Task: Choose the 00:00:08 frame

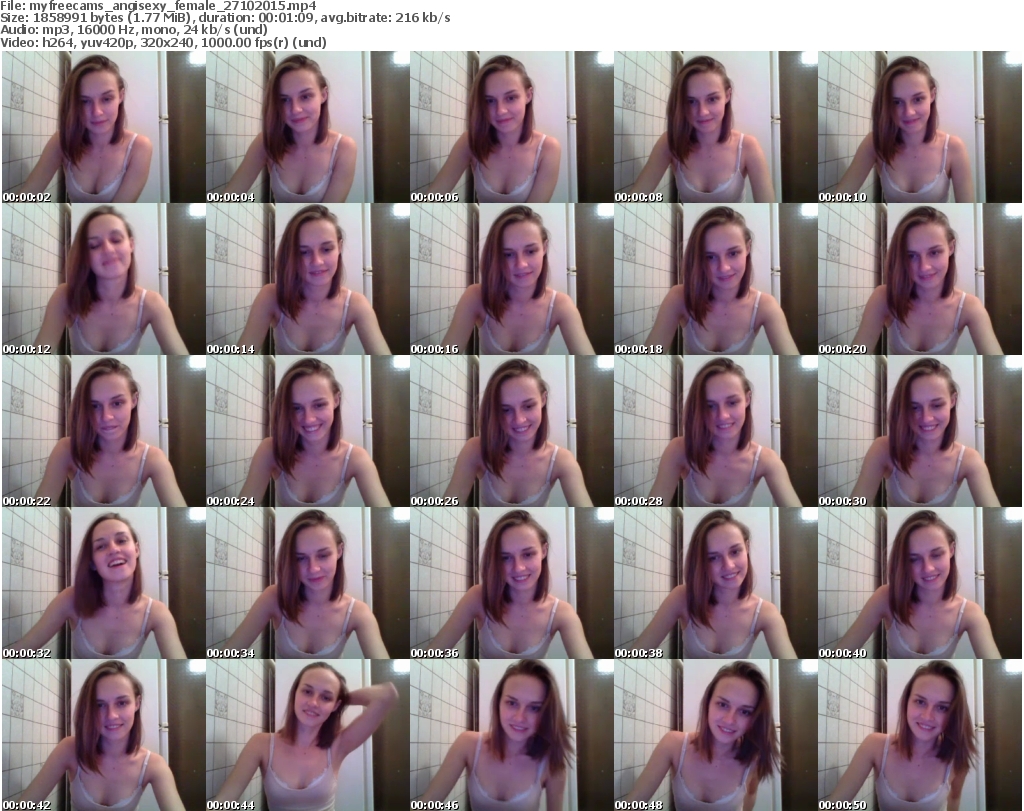Action: coord(716,127)
